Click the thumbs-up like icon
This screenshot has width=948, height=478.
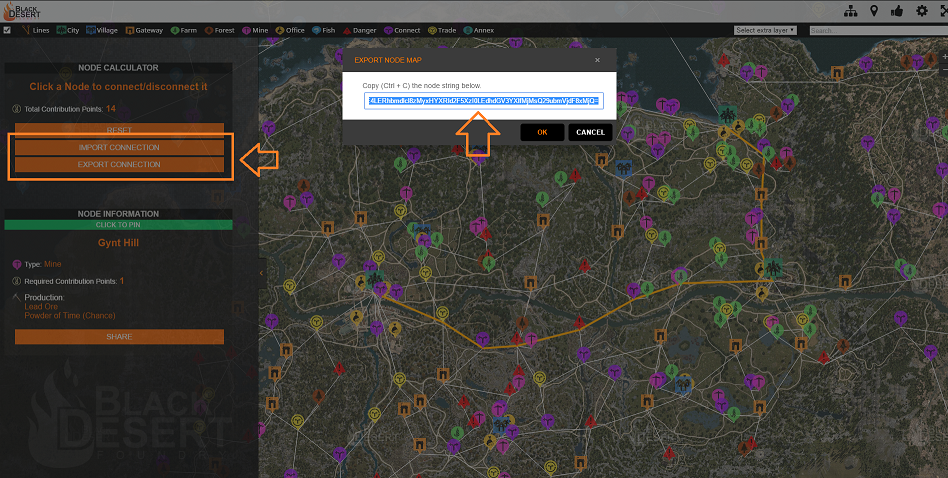897,11
